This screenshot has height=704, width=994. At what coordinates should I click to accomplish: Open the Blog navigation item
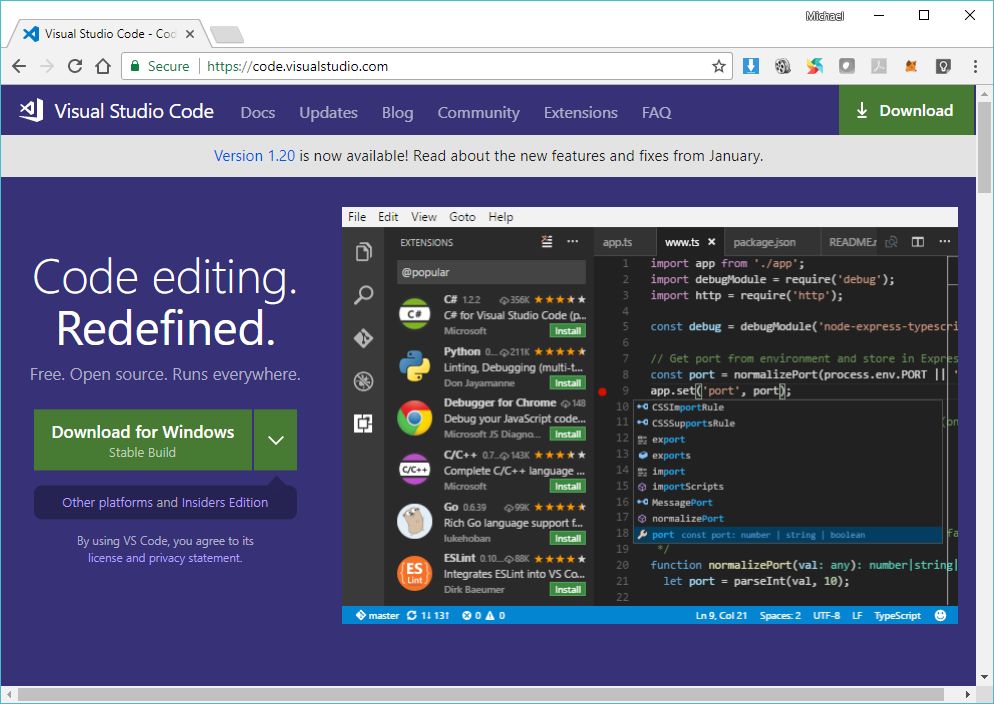pyautogui.click(x=397, y=113)
